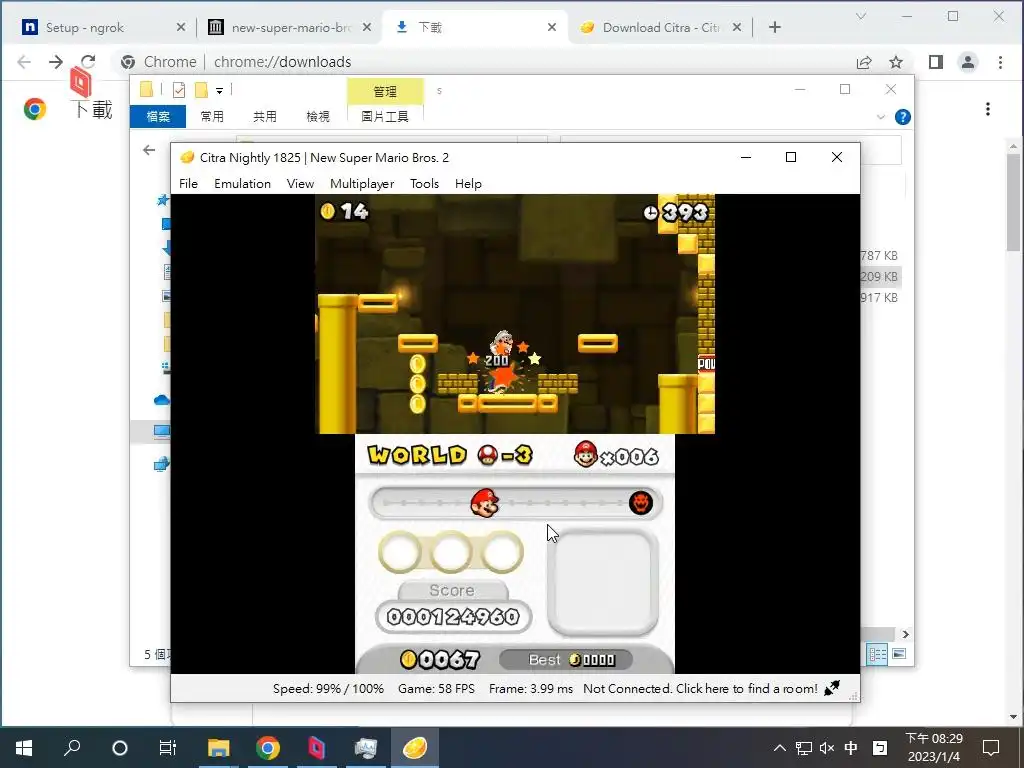Go back in File Explorer
Screen dimensions: 1024x768
click(x=149, y=150)
